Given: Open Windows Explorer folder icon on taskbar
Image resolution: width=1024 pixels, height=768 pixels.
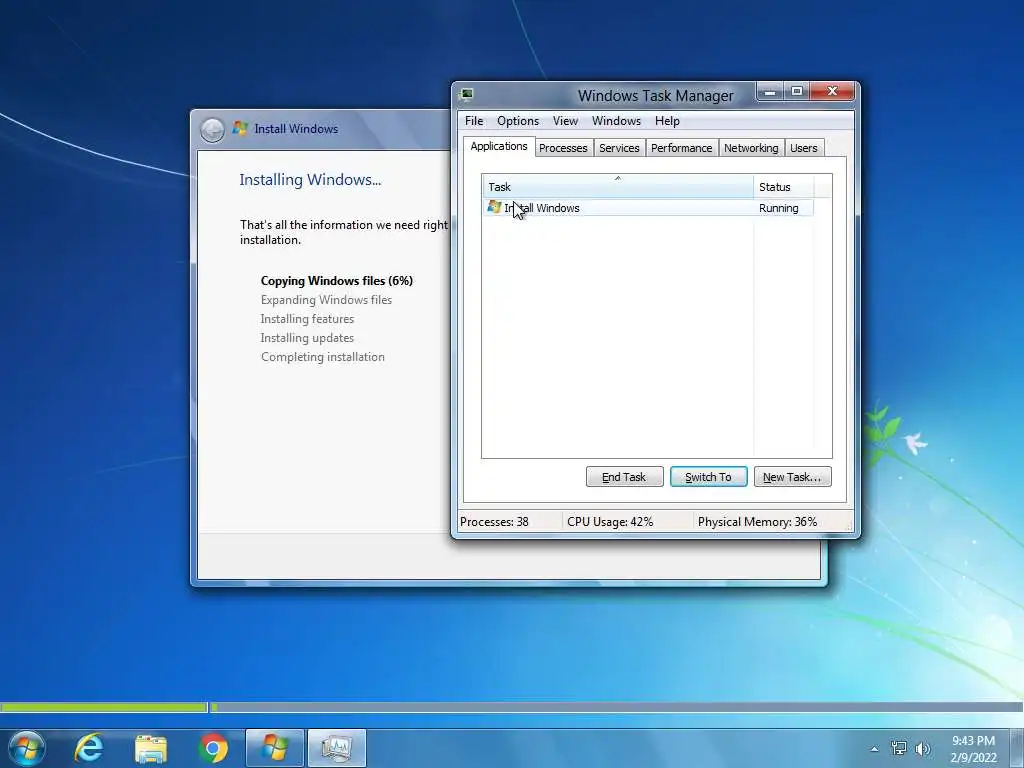Looking at the screenshot, I should point(151,749).
